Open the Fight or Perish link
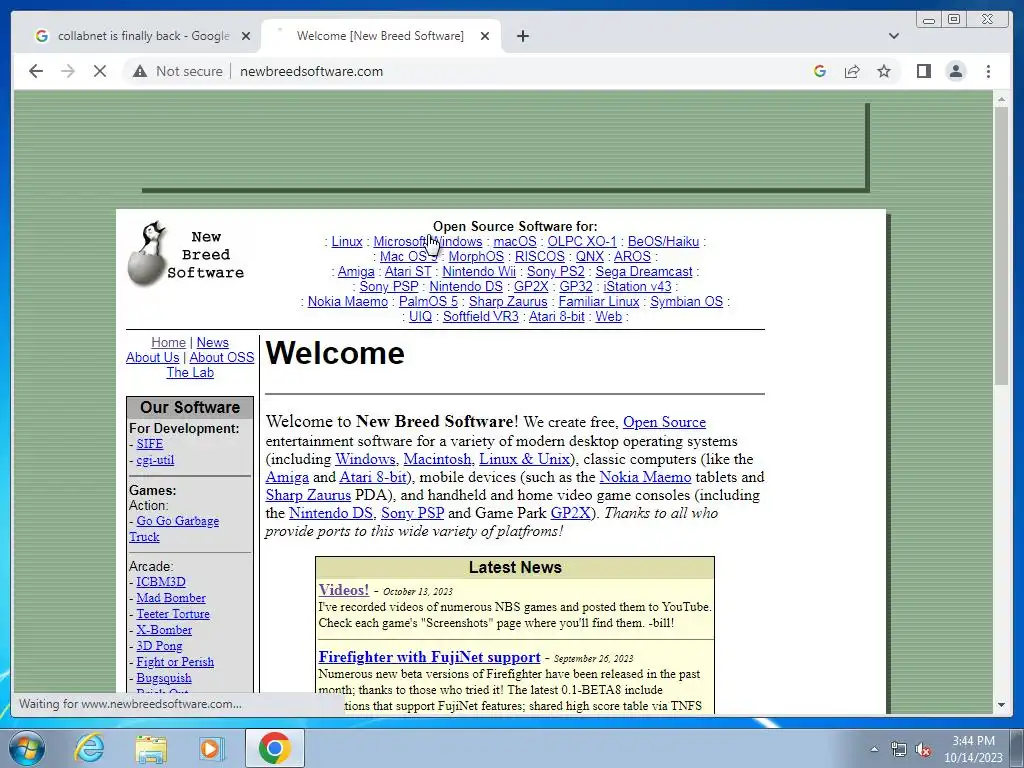 174,662
